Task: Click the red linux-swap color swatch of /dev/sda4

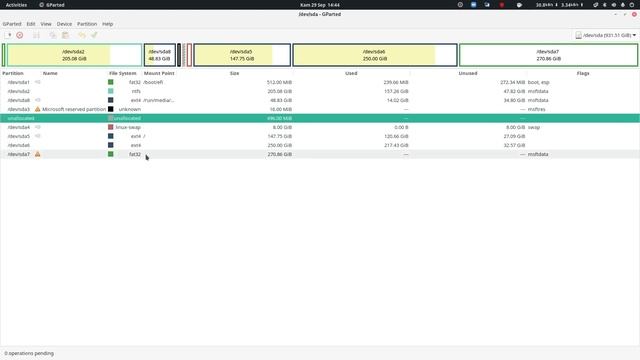Action: [111, 127]
